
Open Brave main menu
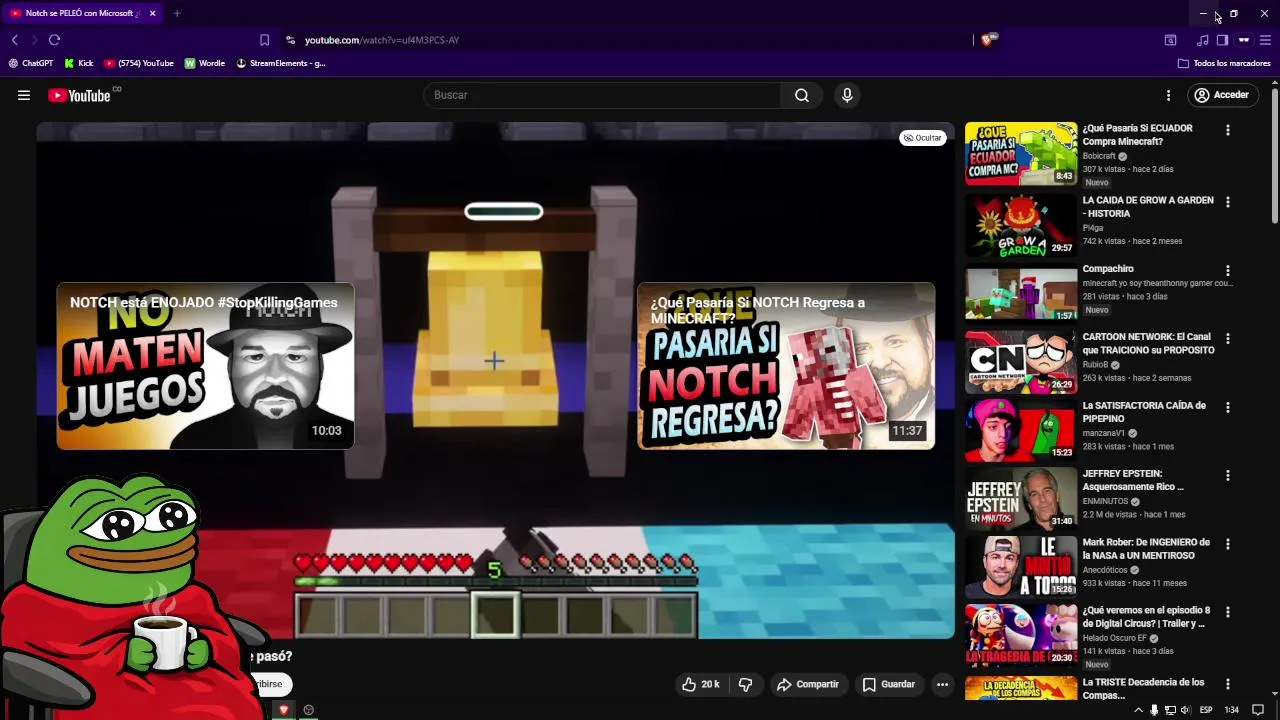pos(1265,40)
